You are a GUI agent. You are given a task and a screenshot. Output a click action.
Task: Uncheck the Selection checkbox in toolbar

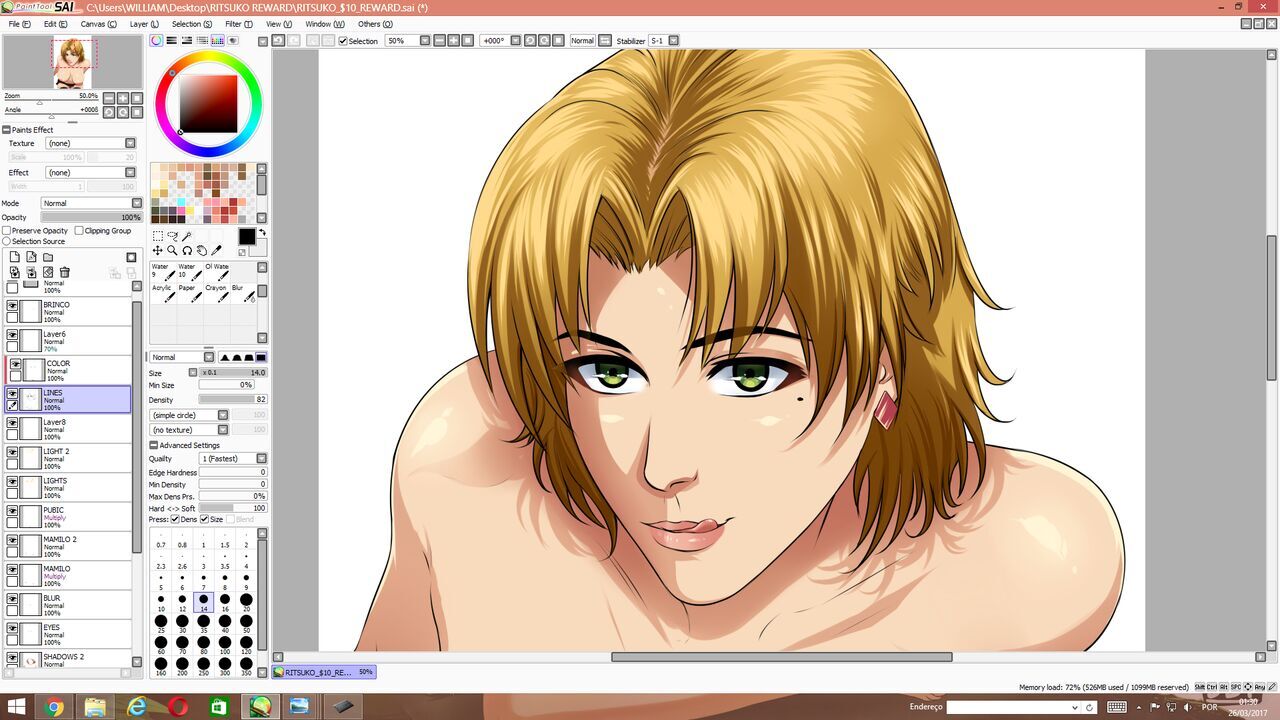click(343, 41)
